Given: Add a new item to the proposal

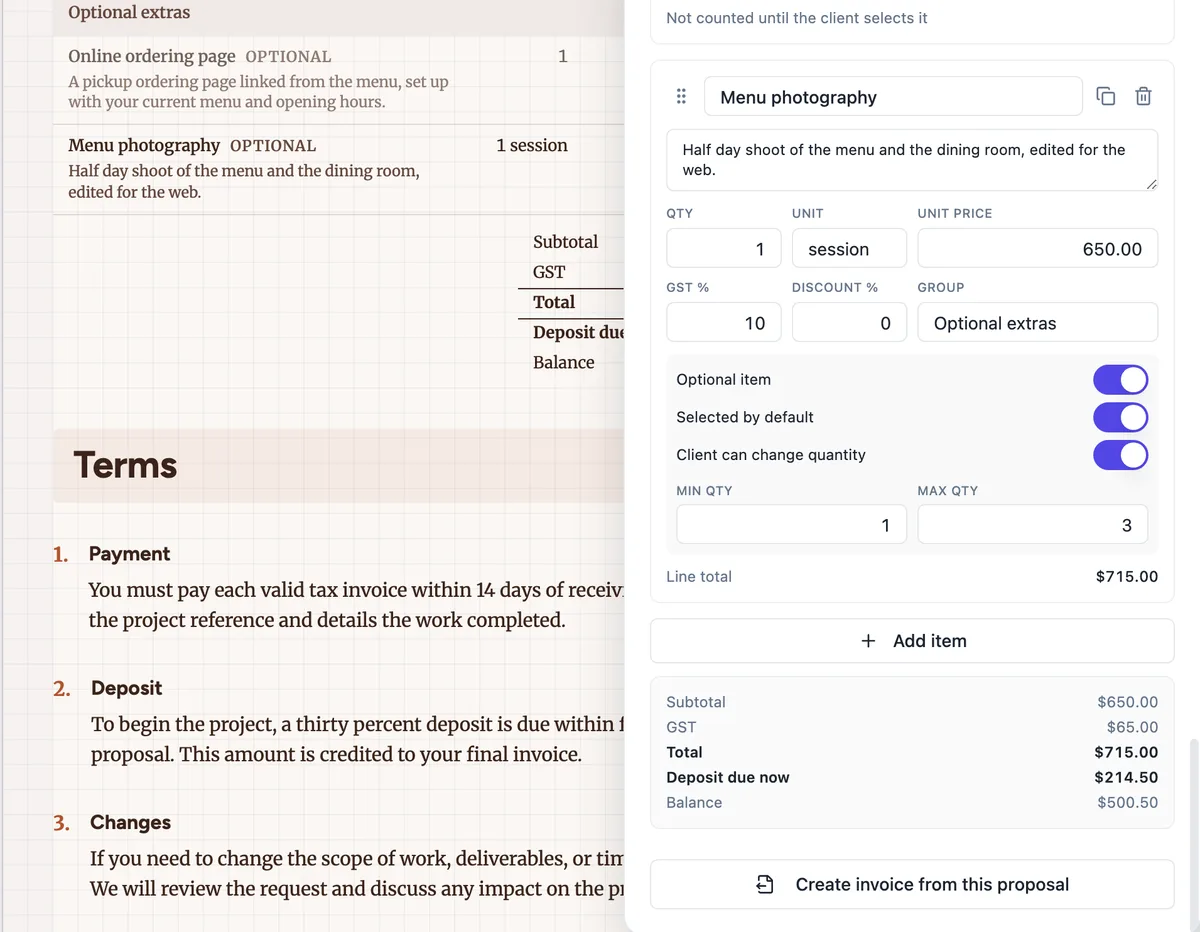Looking at the screenshot, I should point(912,641).
